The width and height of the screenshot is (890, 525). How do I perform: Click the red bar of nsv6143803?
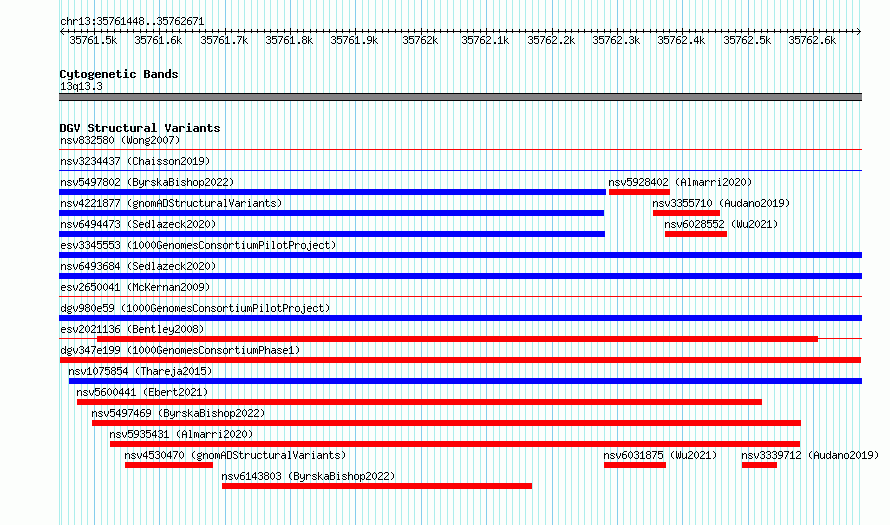pos(377,486)
